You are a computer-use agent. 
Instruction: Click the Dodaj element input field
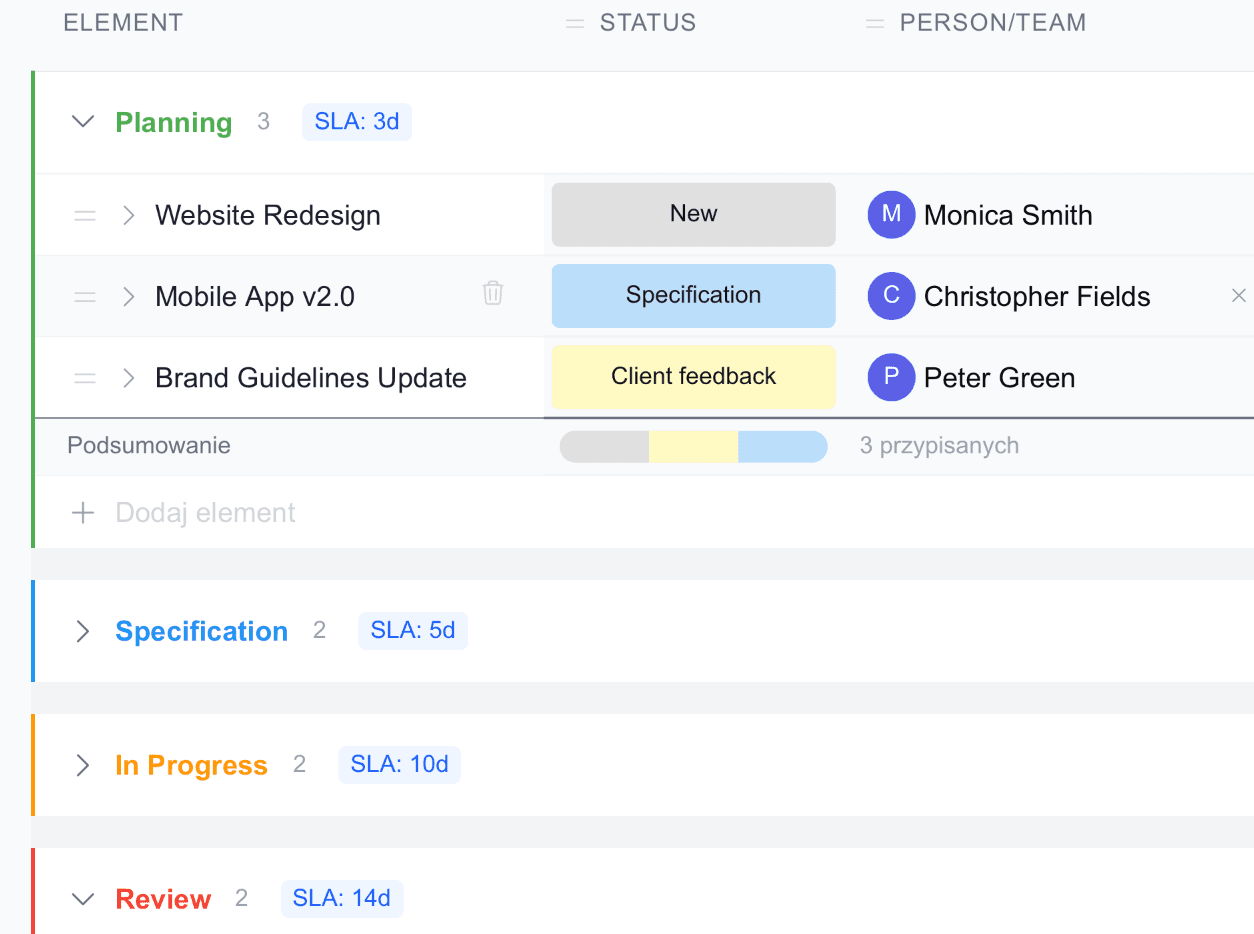click(206, 513)
